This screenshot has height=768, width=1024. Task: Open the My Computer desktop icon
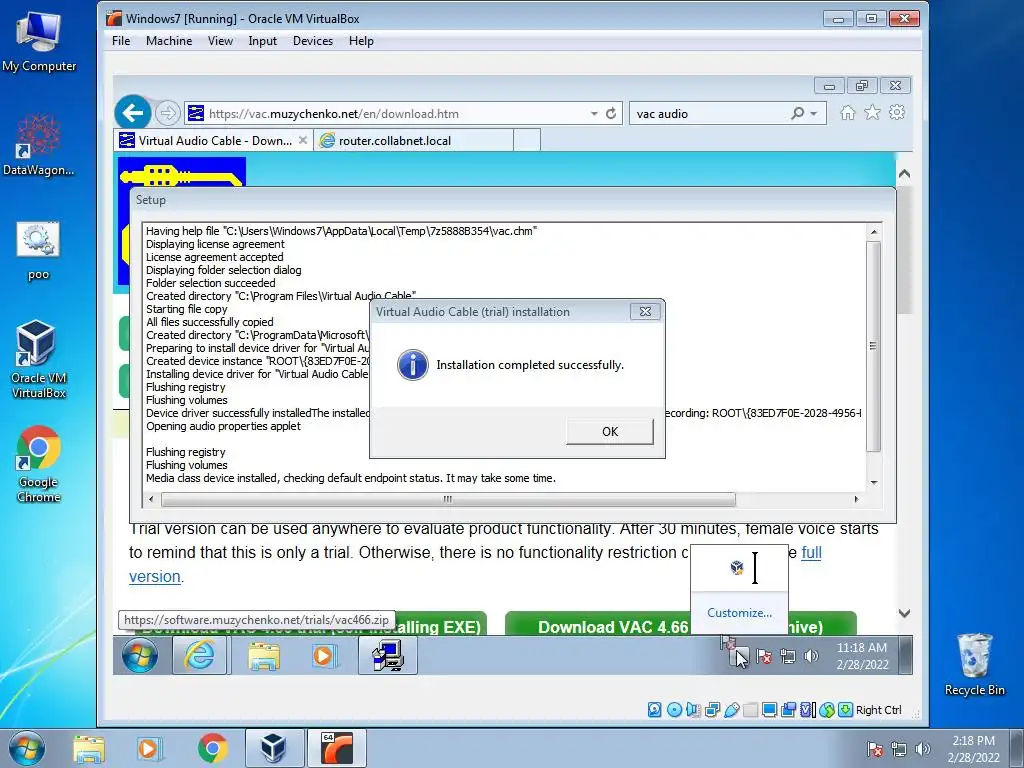point(39,42)
